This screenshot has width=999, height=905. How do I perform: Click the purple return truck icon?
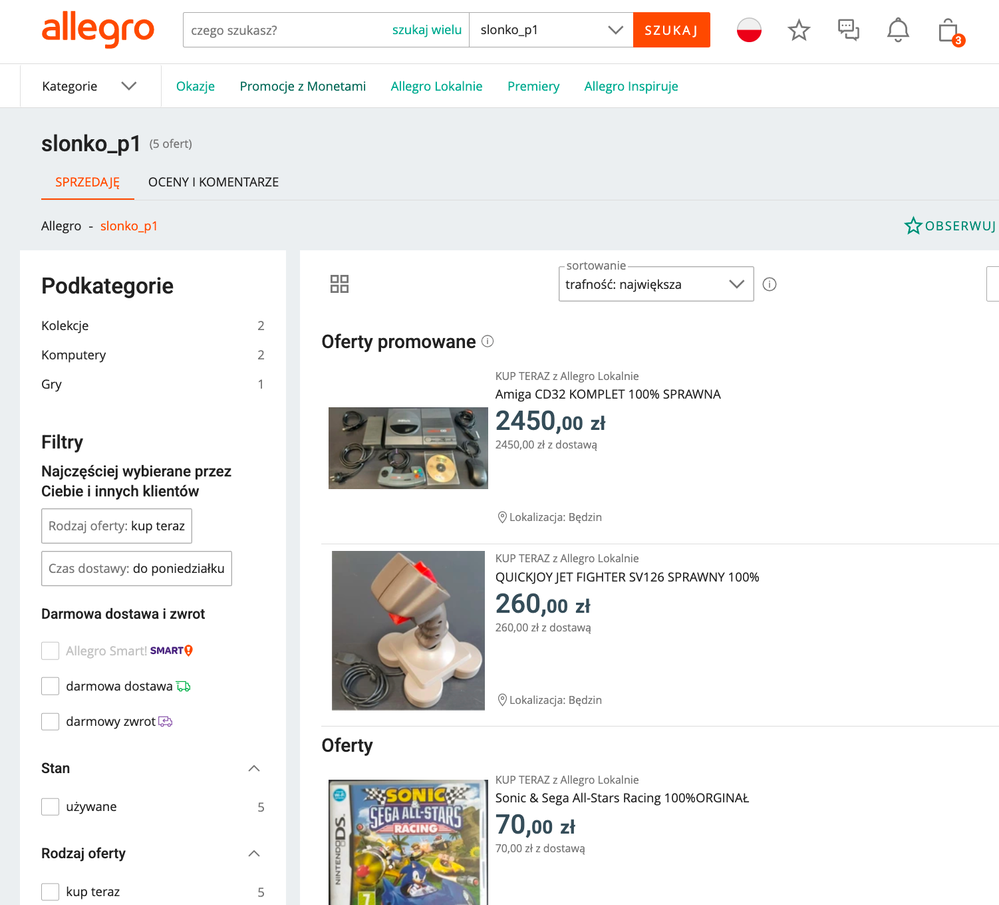[165, 721]
